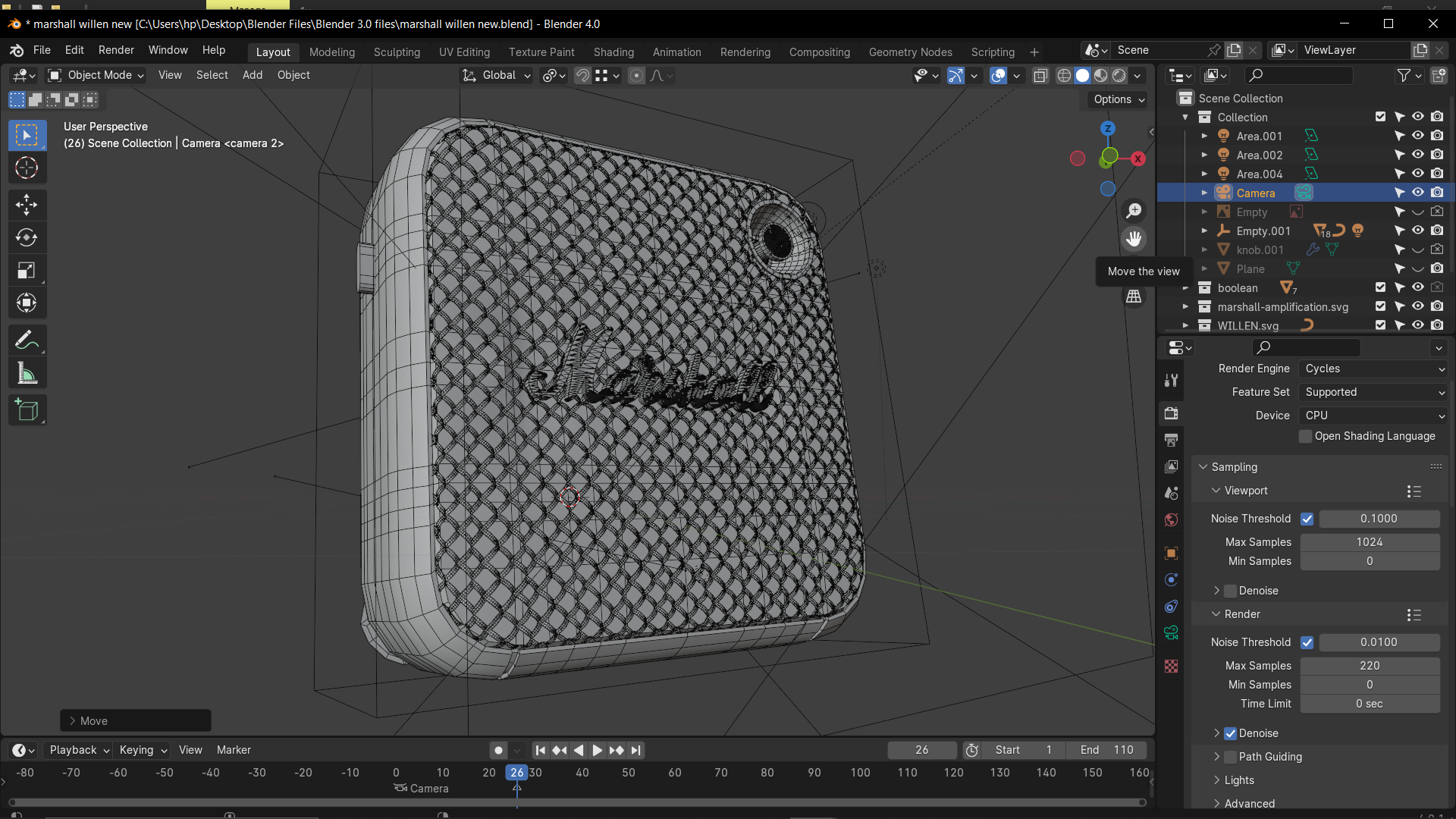Image resolution: width=1456 pixels, height=819 pixels.
Task: Switch to the Geometry Nodes workspace
Action: [910, 52]
